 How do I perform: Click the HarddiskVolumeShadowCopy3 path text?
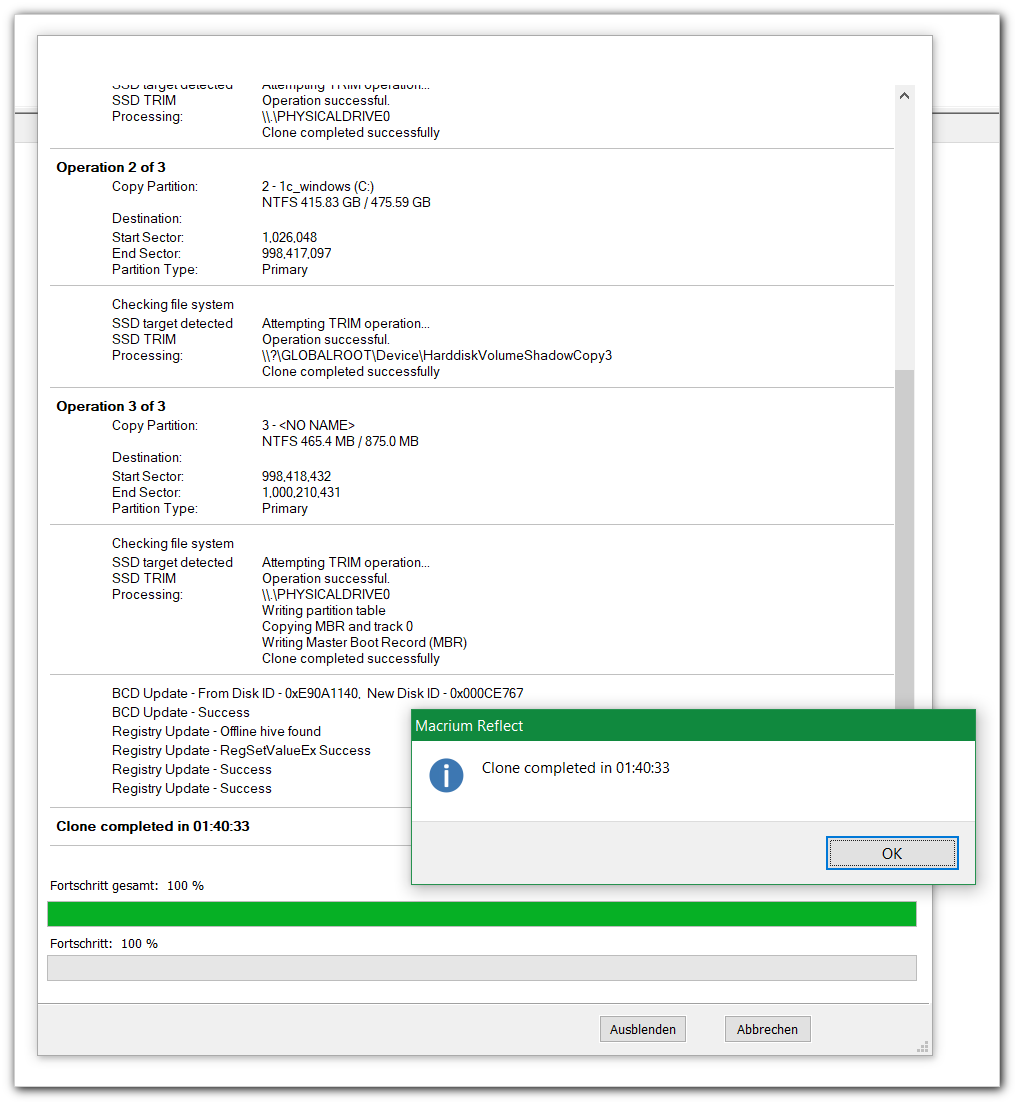coord(437,356)
